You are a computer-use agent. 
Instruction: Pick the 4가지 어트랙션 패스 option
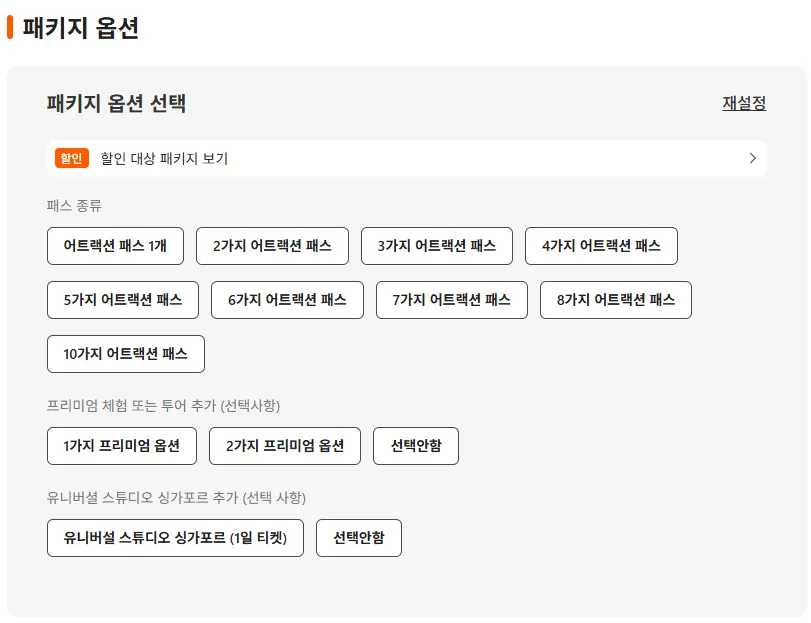(601, 246)
